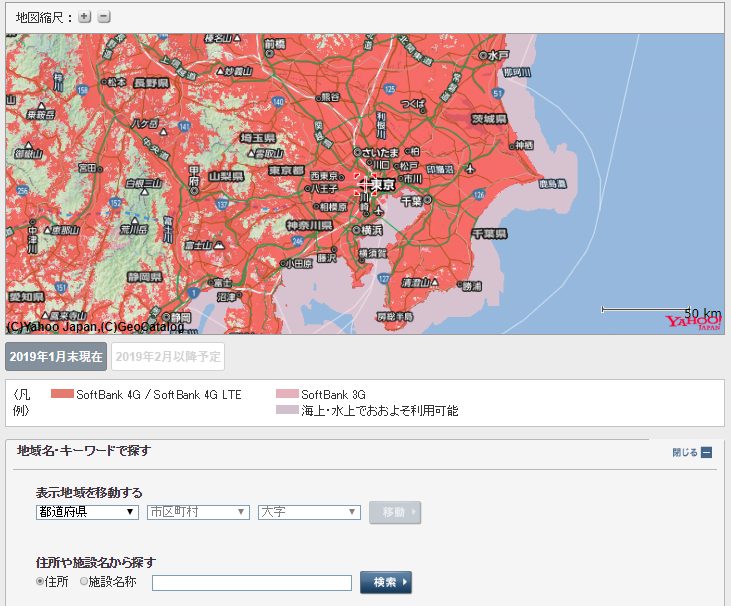Click 静岡 city label on map
Image resolution: width=731 pixels, height=606 pixels.
181,317
